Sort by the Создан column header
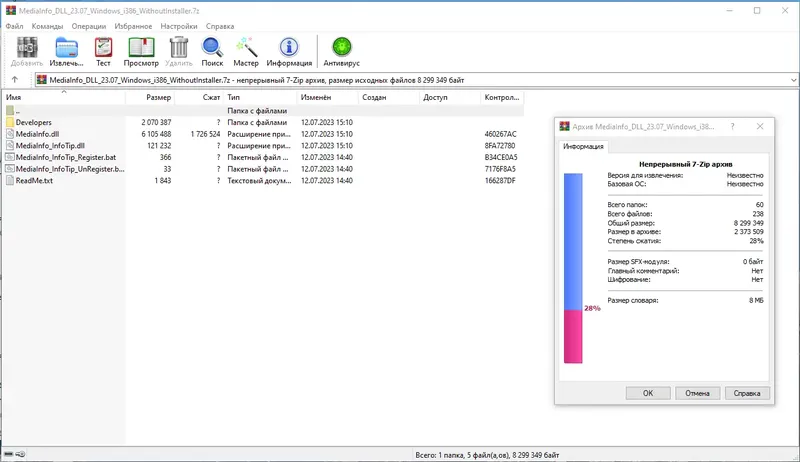 pyautogui.click(x=389, y=97)
